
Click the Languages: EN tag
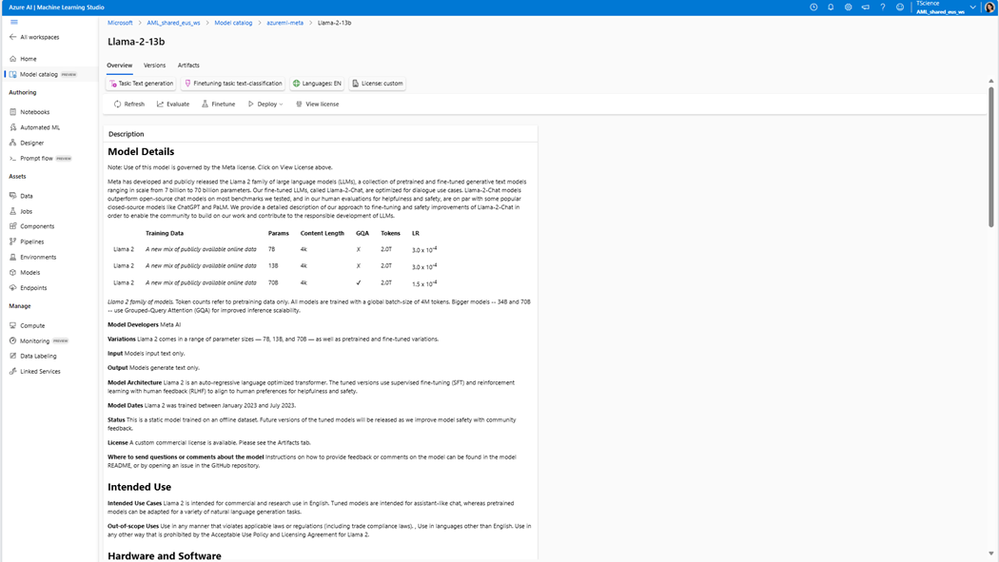tap(317, 83)
